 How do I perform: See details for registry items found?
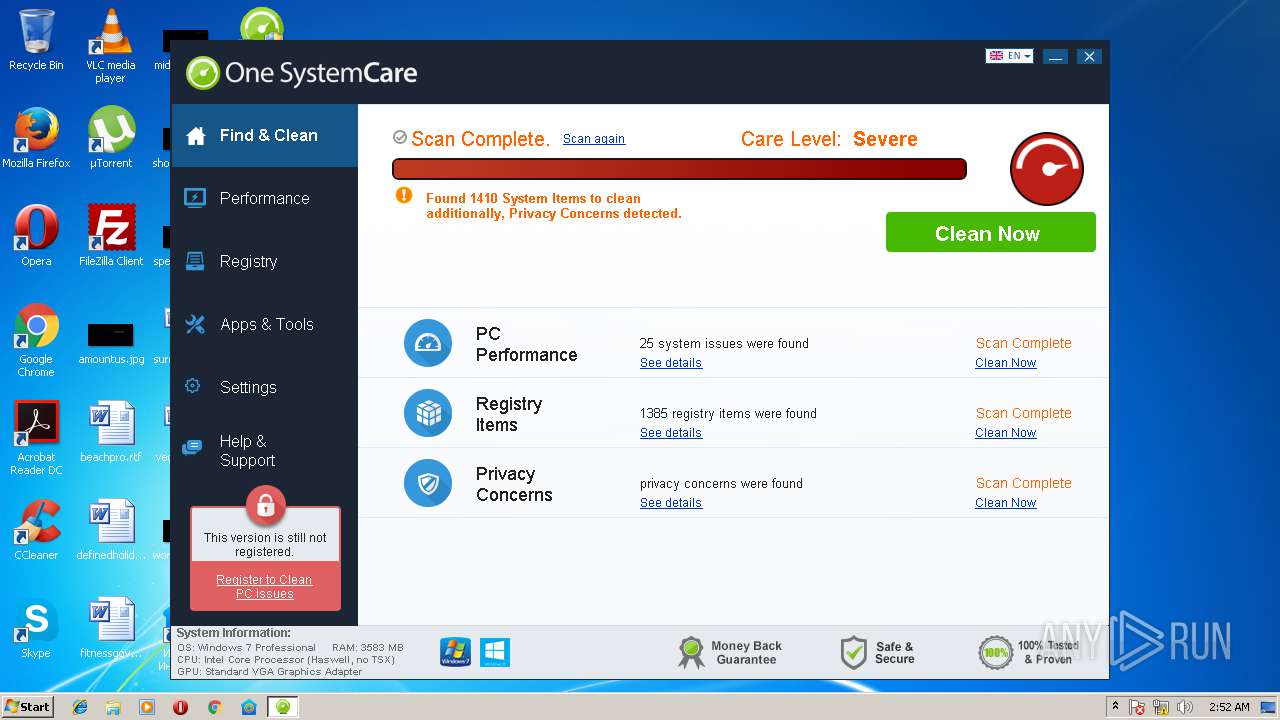671,433
